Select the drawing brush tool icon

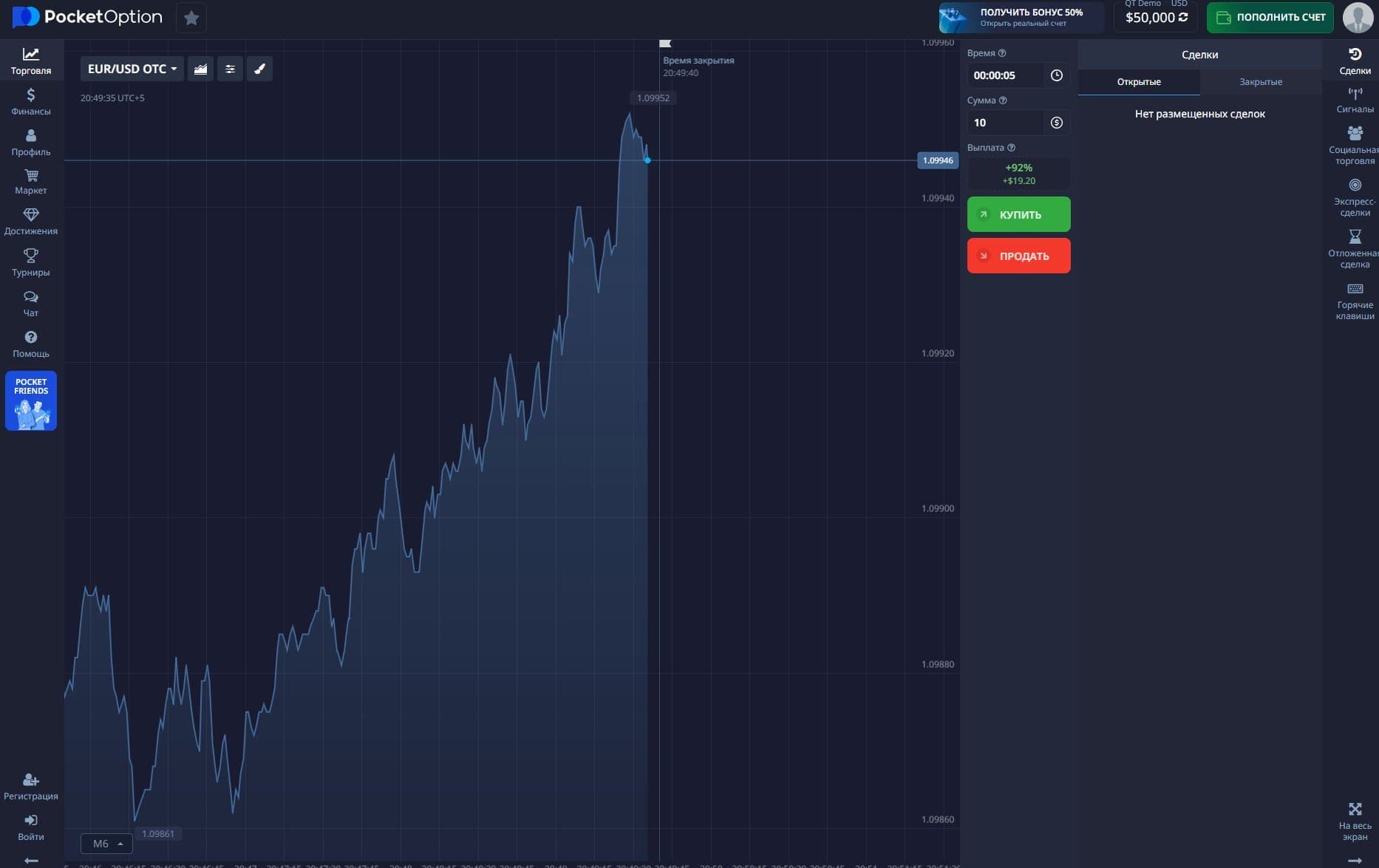[x=259, y=69]
